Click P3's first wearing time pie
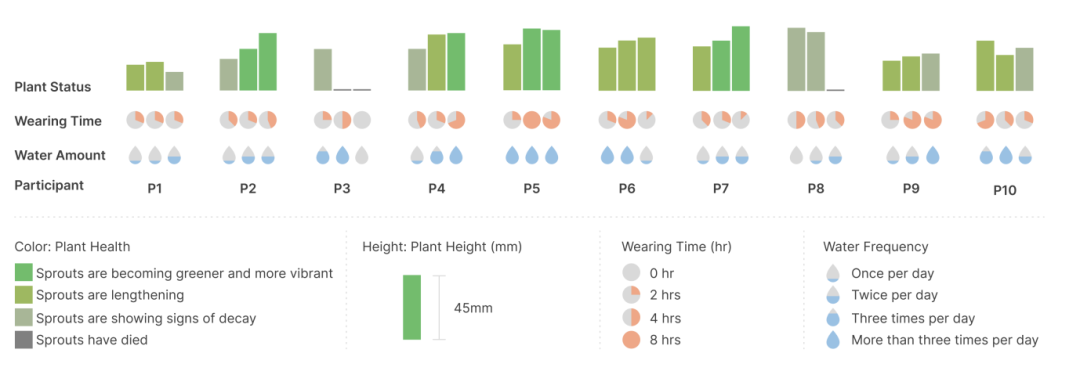This screenshot has height=371, width=1080. pyautogui.click(x=323, y=120)
